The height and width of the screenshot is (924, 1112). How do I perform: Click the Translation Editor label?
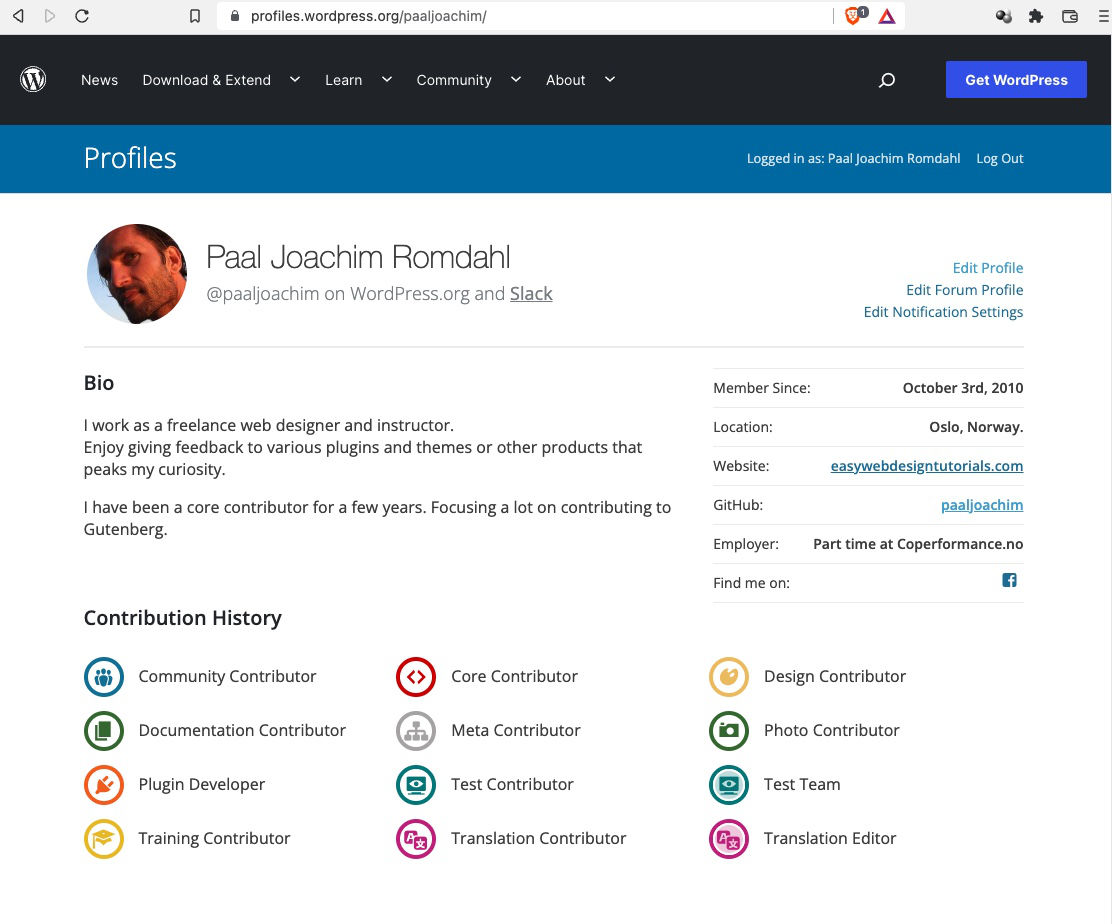click(x=830, y=838)
